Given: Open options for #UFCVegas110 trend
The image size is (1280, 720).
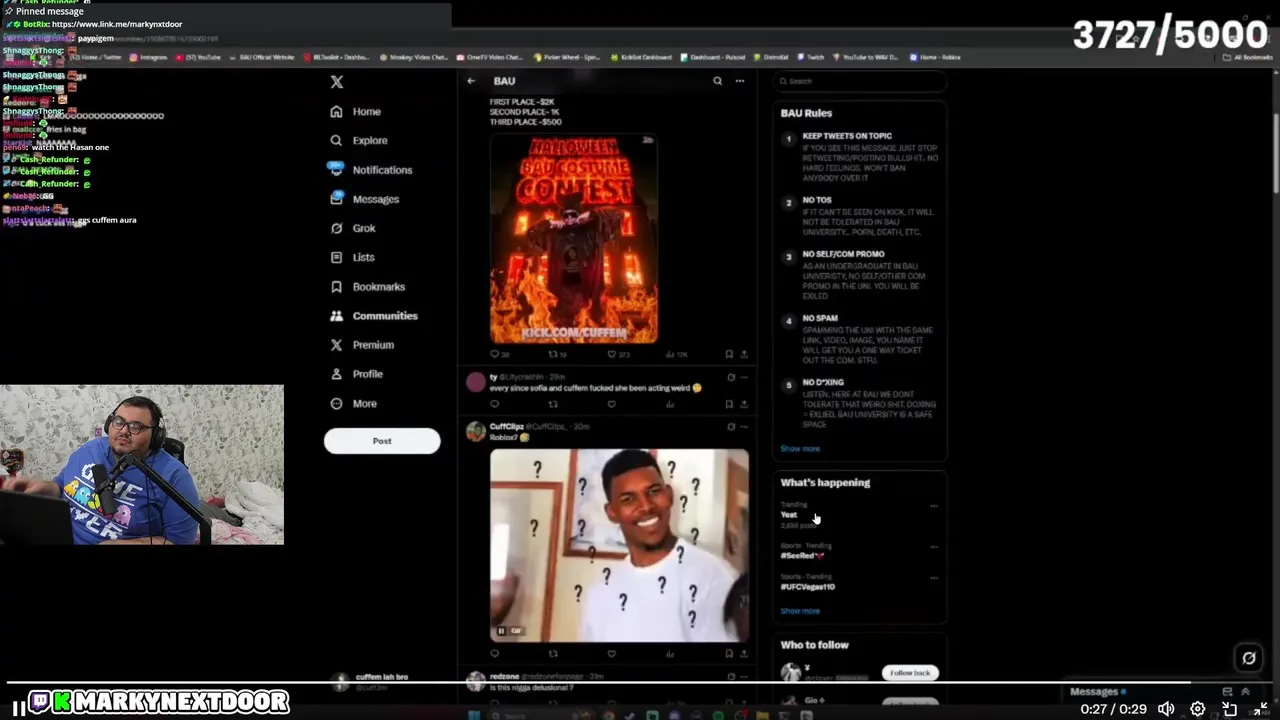Looking at the screenshot, I should (934, 578).
